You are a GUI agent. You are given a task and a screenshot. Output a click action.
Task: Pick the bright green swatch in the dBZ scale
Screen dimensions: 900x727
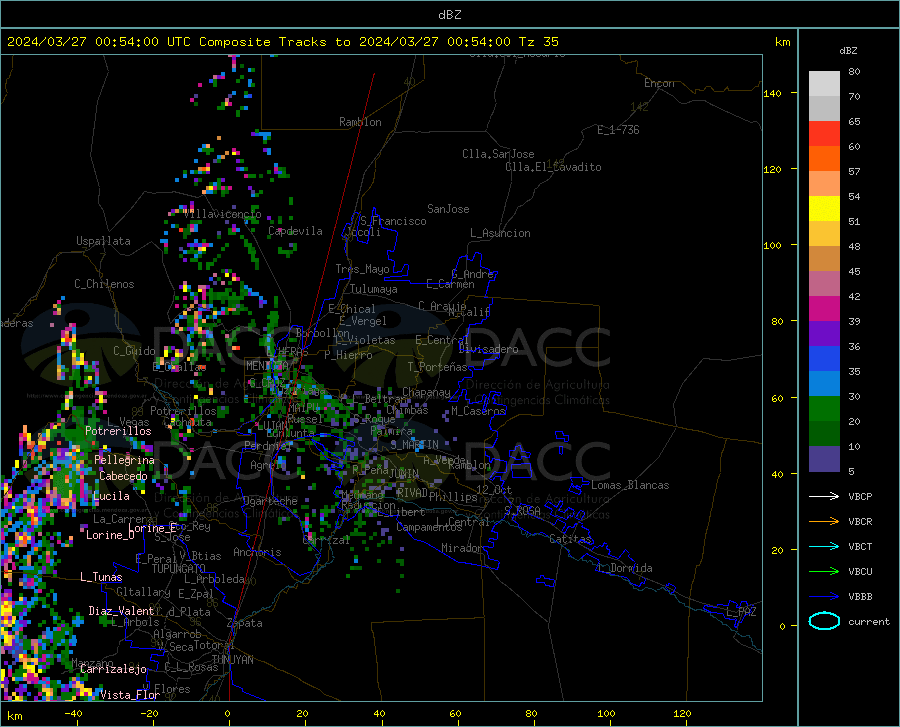point(824,409)
